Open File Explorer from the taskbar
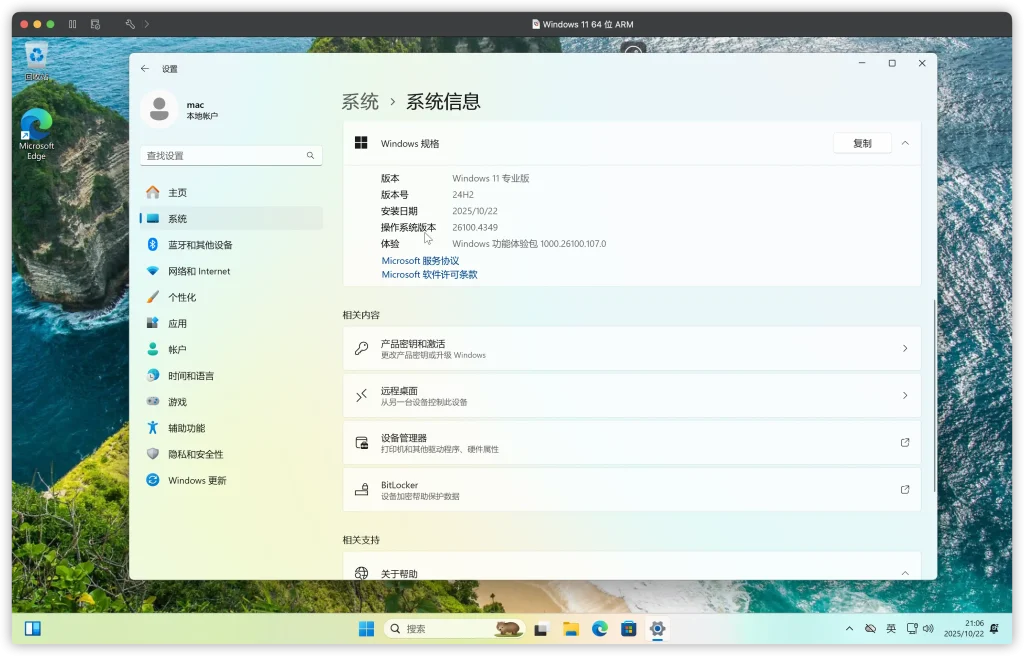 point(571,629)
